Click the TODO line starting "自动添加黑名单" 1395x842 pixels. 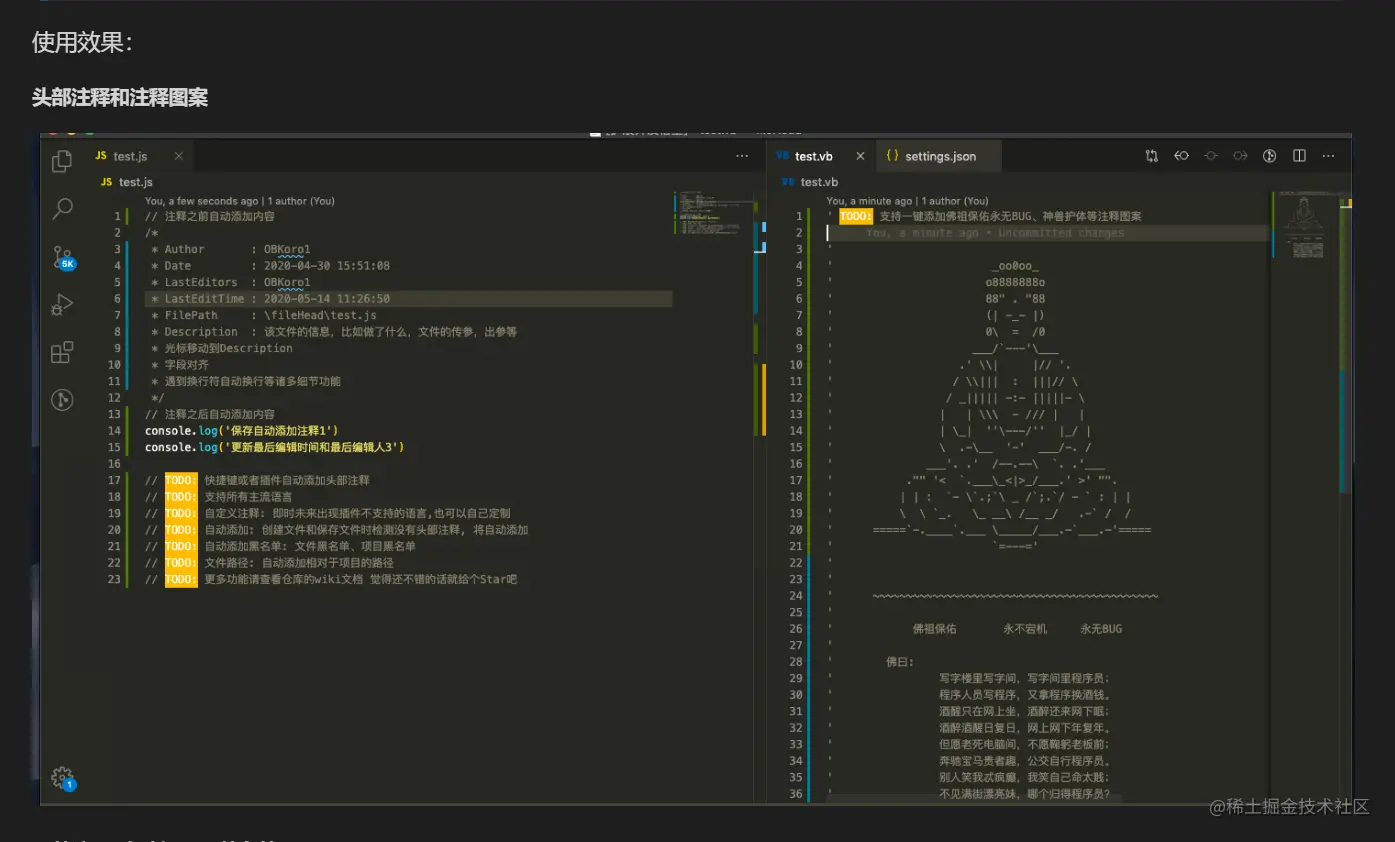[x=281, y=546]
